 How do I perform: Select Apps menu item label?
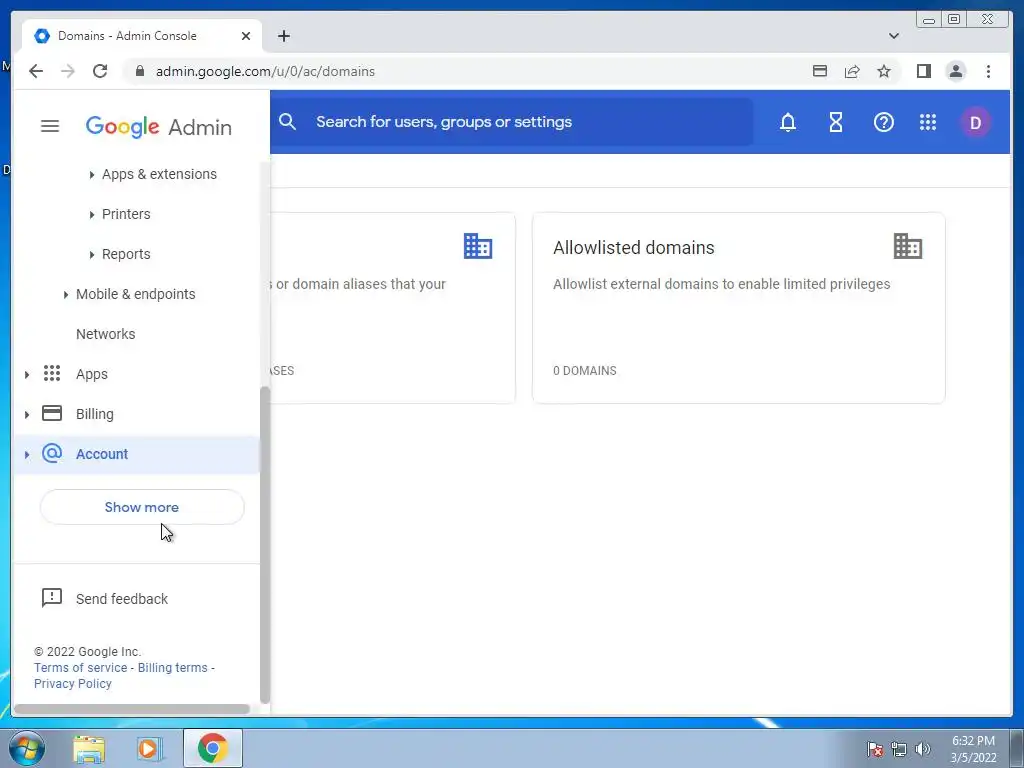pyautogui.click(x=91, y=374)
